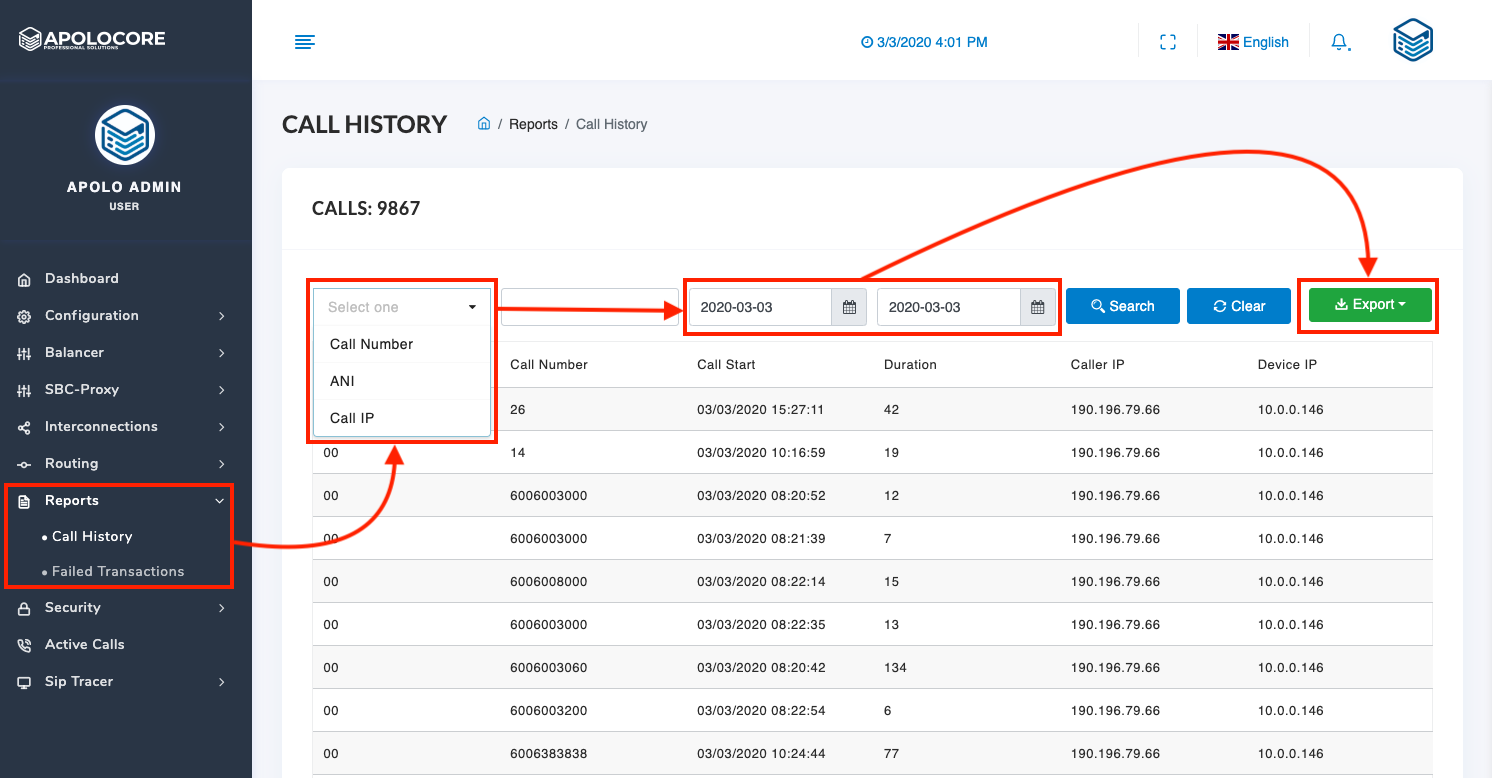Open calendar picker for end date
Screen dimensions: 1492x778
[1037, 307]
